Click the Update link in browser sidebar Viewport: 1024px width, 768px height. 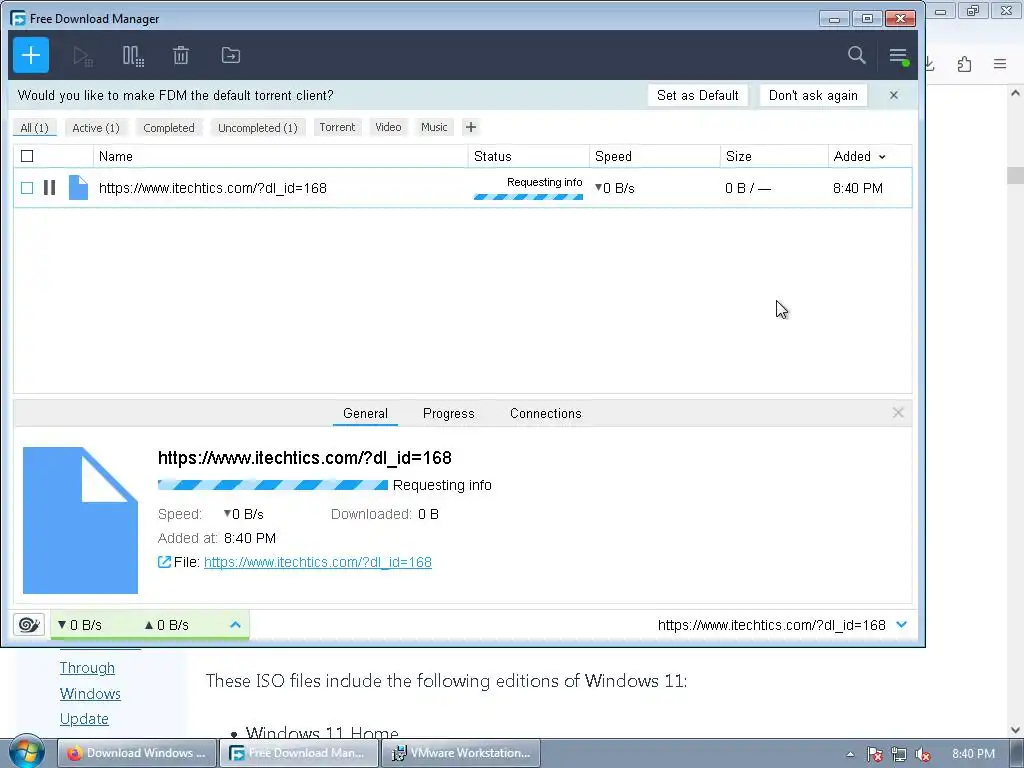84,718
